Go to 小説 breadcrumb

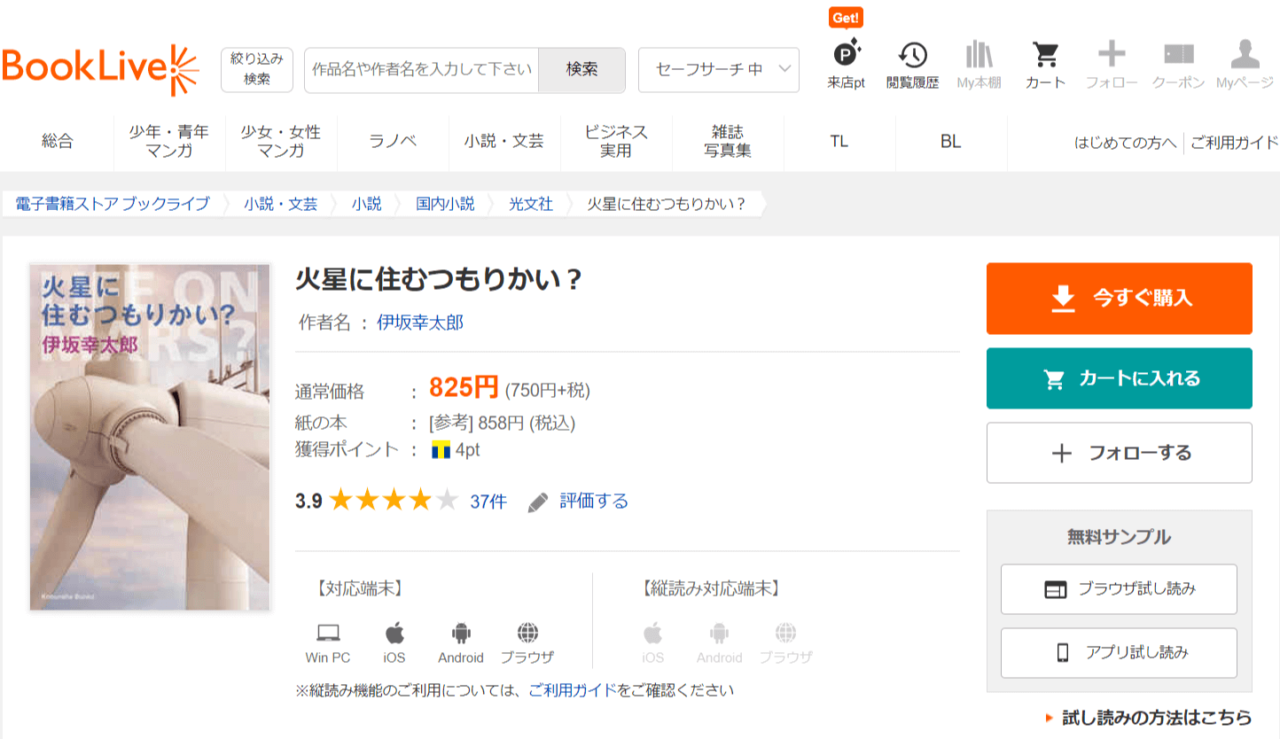(x=367, y=204)
